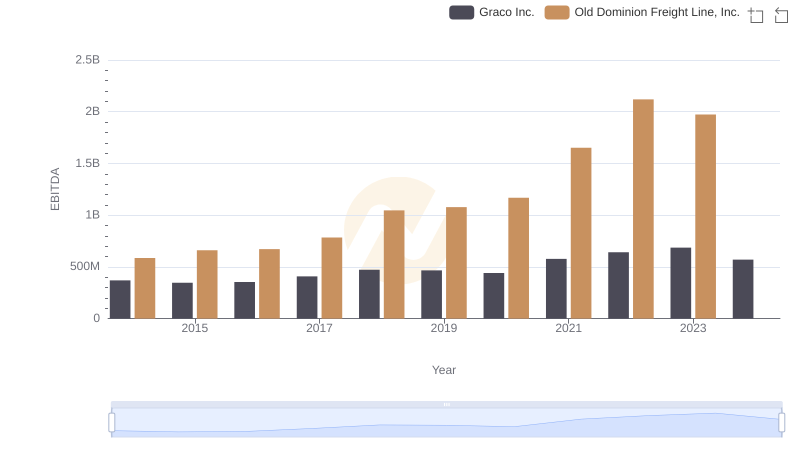
Task: Select the Old Dominion bar for 2023
Action: click(x=706, y=217)
